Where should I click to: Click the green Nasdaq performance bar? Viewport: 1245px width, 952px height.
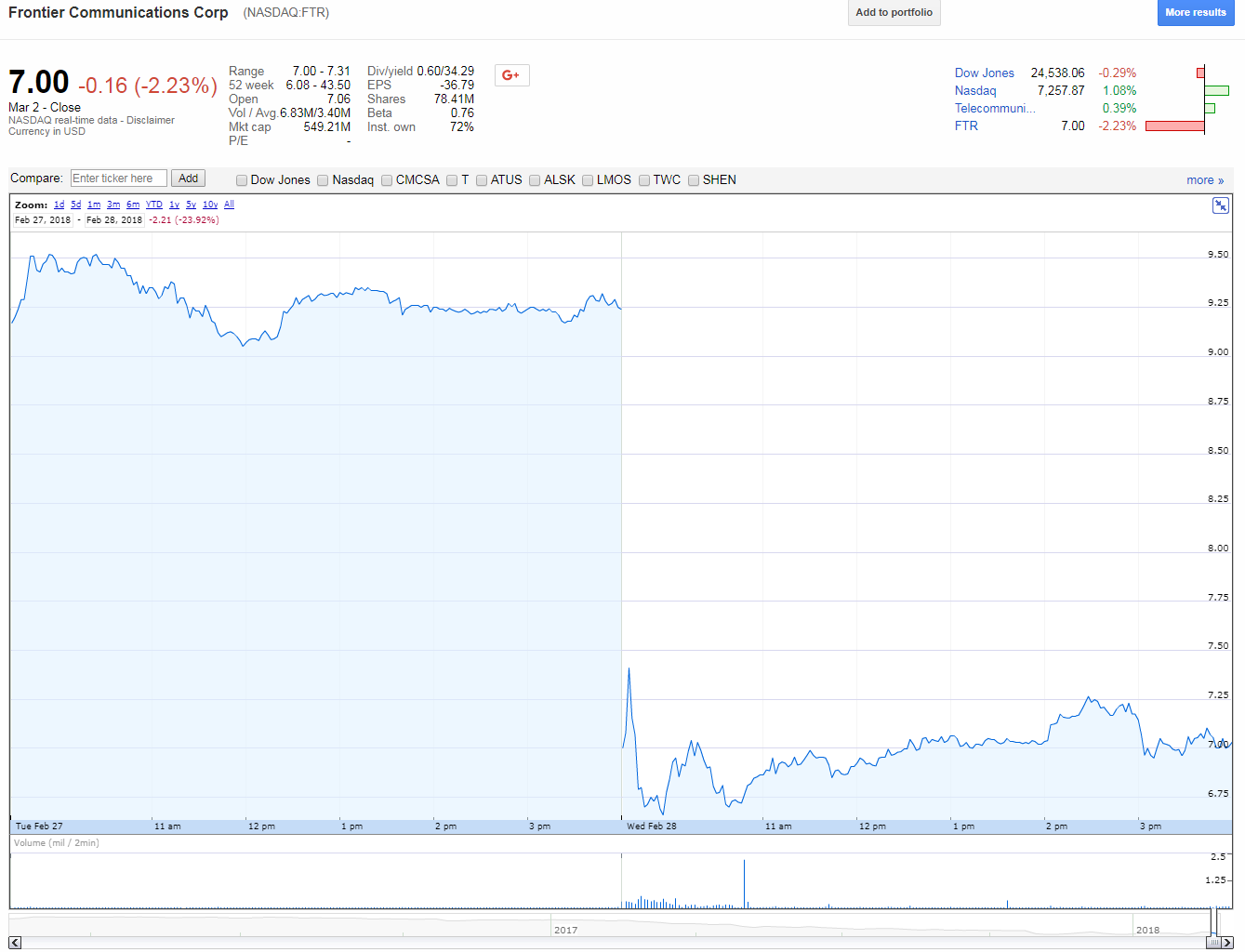click(x=1216, y=90)
